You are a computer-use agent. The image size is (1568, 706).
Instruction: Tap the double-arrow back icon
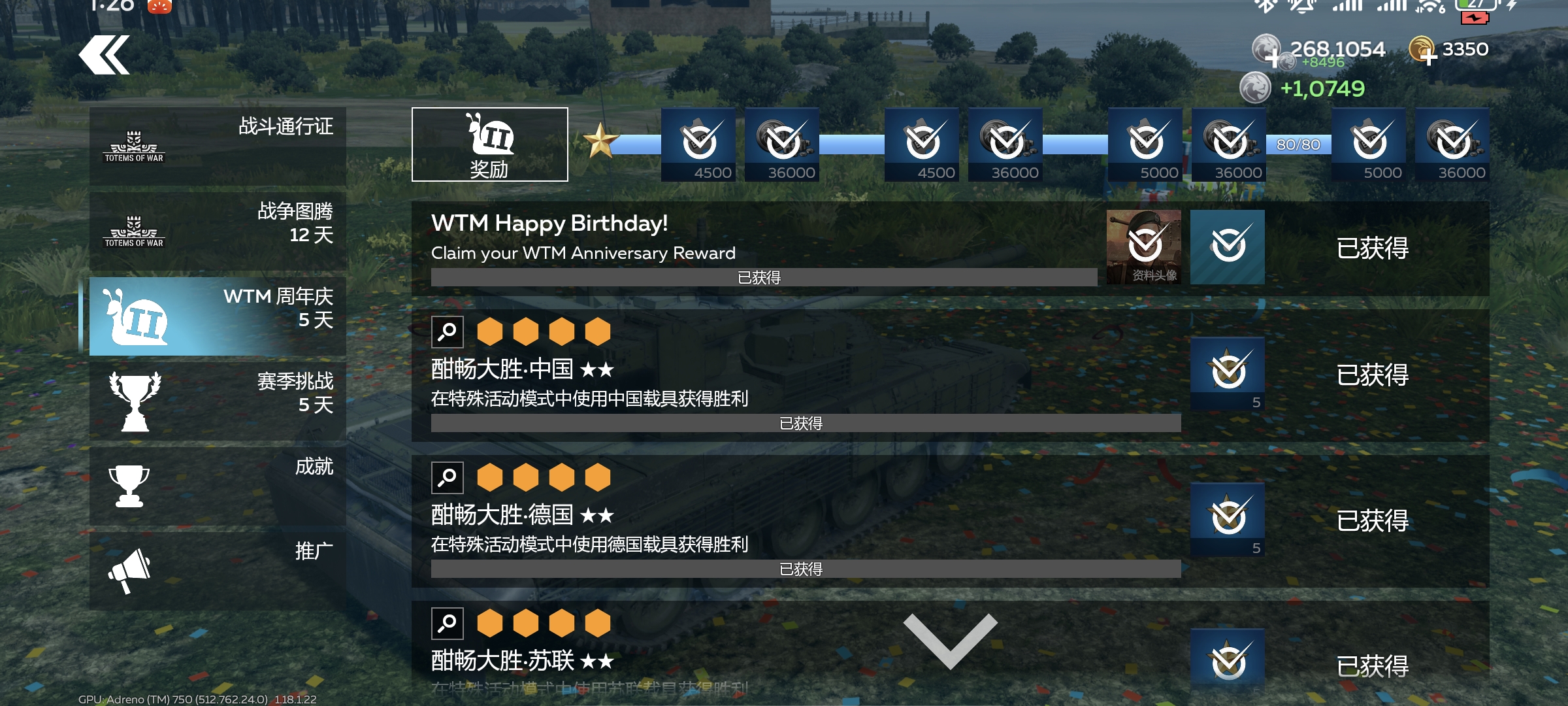pos(105,55)
